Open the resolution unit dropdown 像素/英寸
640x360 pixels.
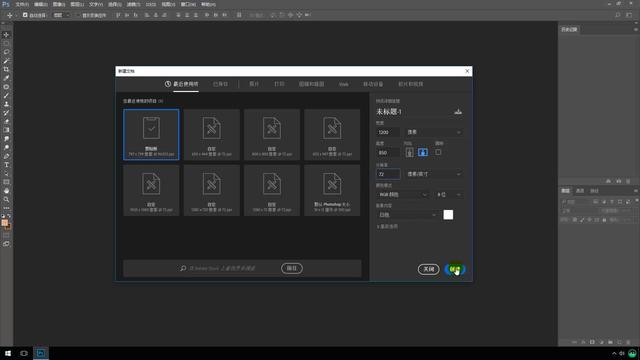coord(434,174)
